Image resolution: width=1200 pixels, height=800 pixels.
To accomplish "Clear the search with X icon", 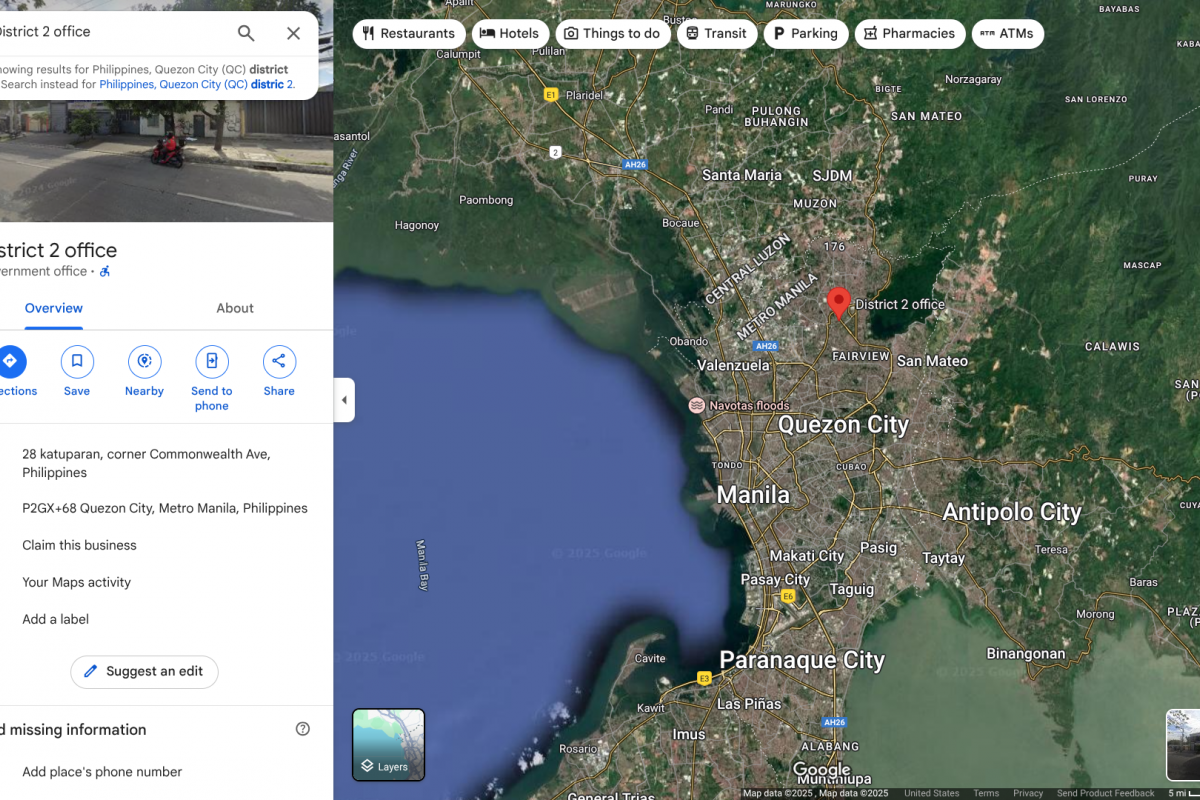I will click(x=293, y=33).
